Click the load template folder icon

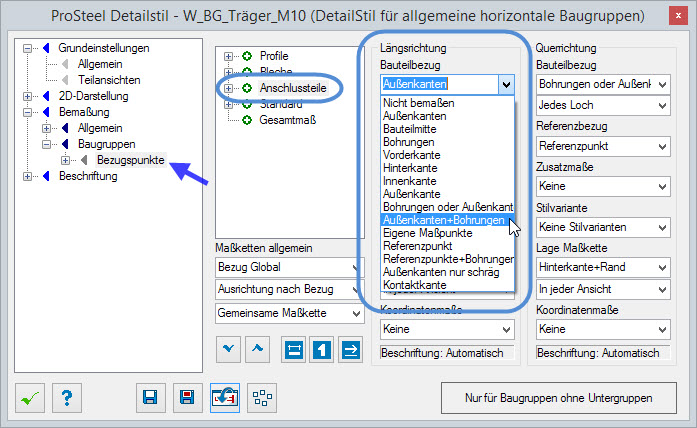[x=225, y=398]
